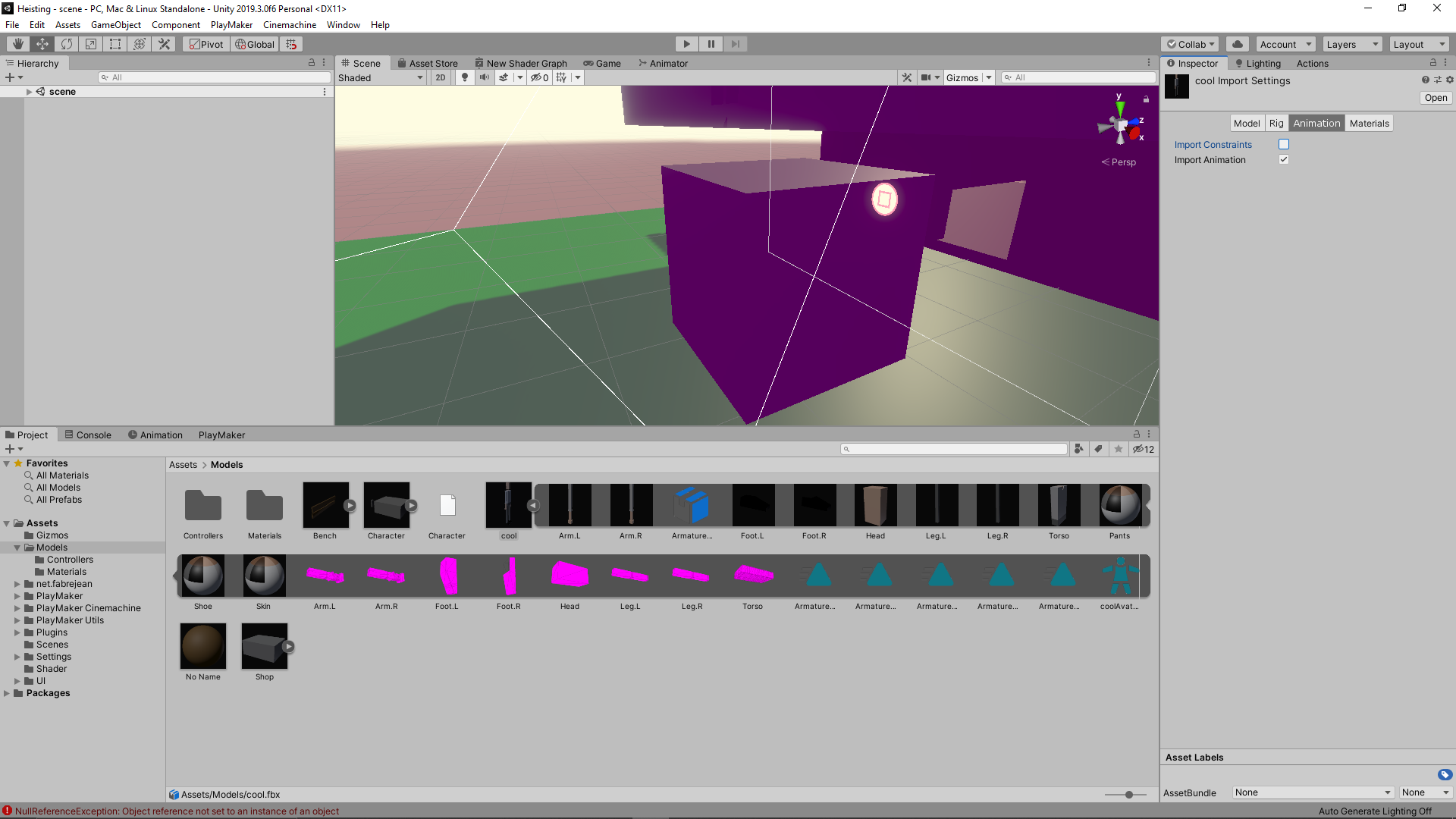Viewport: 1456px width, 819px height.
Task: Enable Import Constraints checkbox
Action: (1284, 144)
